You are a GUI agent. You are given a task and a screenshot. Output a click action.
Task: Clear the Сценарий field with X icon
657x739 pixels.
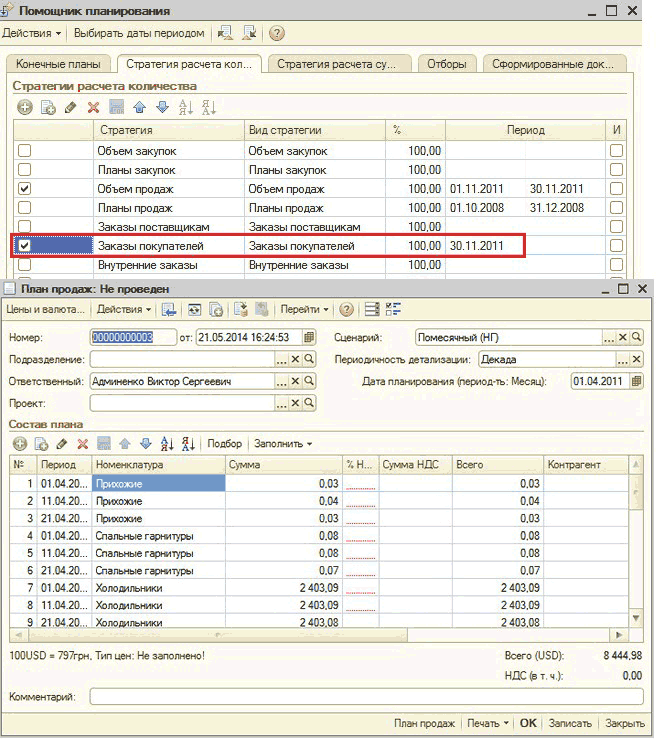pyautogui.click(x=622, y=337)
